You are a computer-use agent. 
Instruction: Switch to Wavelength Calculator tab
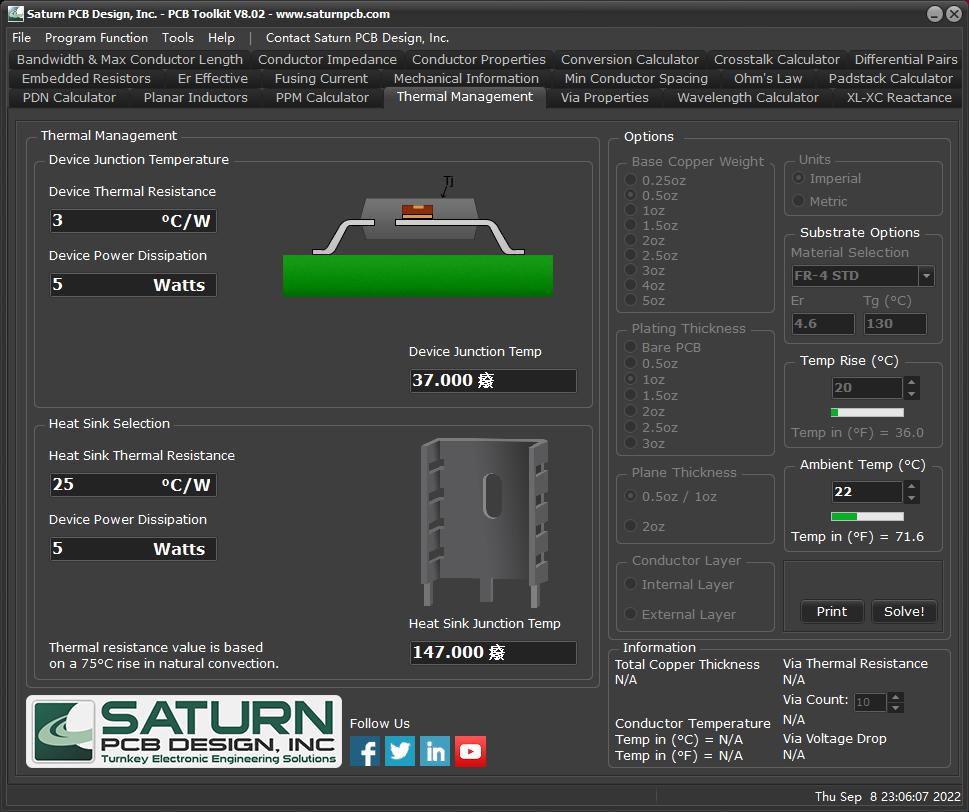tap(747, 98)
